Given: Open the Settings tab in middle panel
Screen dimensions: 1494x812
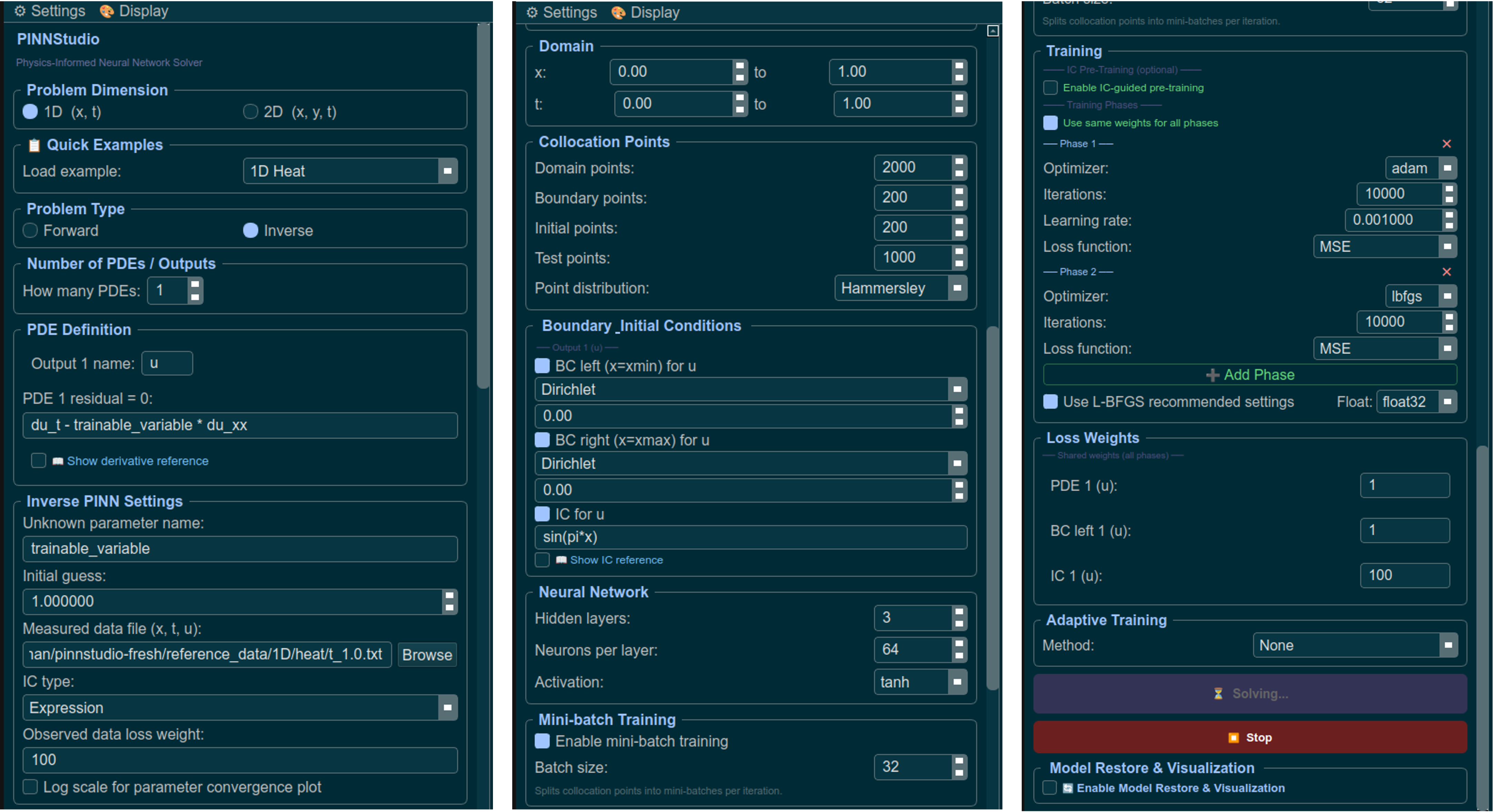Looking at the screenshot, I should tap(561, 12).
